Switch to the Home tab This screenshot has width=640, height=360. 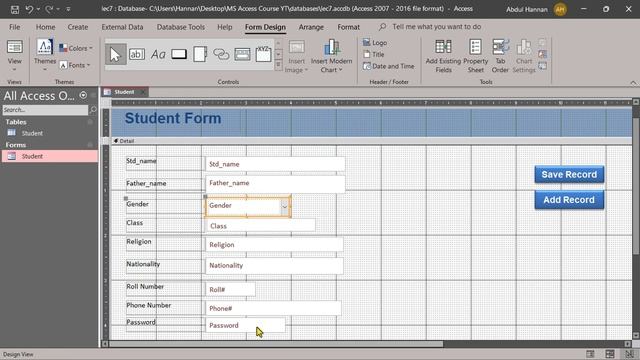tap(45, 27)
